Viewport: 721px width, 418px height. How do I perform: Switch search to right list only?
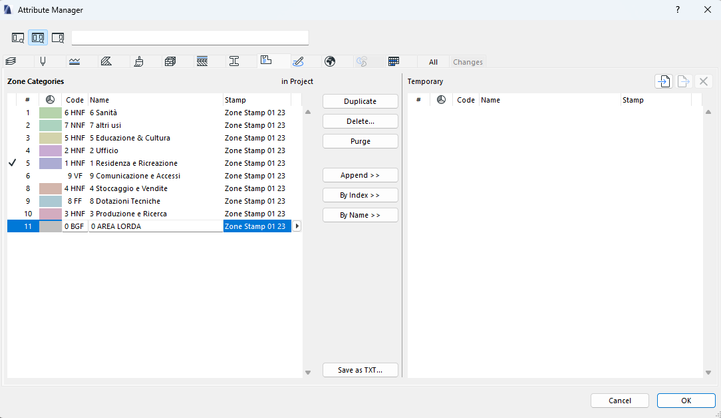pyautogui.click(x=57, y=38)
